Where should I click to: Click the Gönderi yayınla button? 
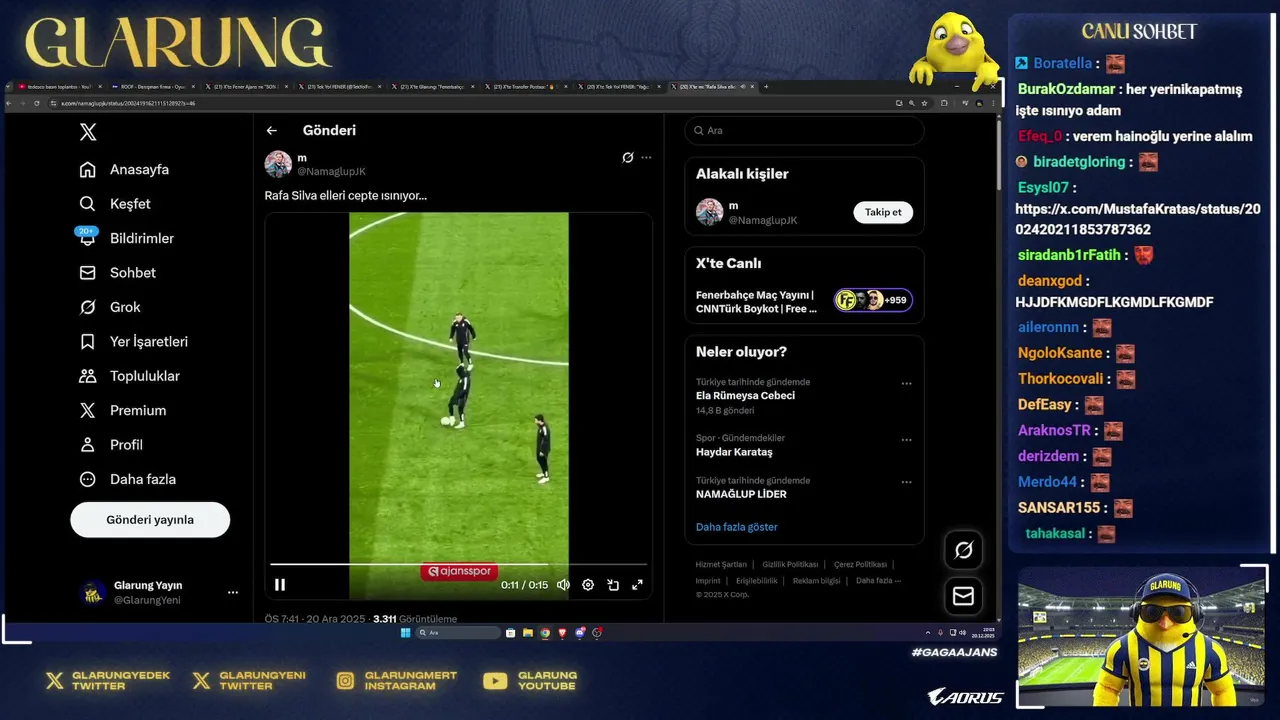click(150, 520)
